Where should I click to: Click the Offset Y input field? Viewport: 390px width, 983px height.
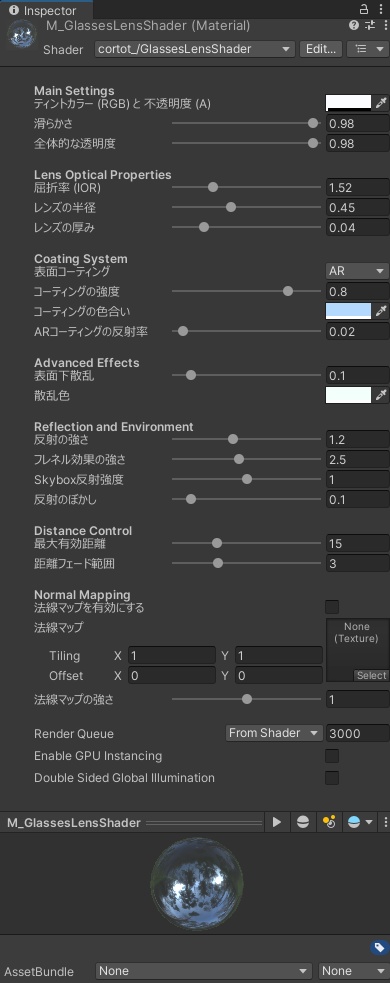coord(278,676)
